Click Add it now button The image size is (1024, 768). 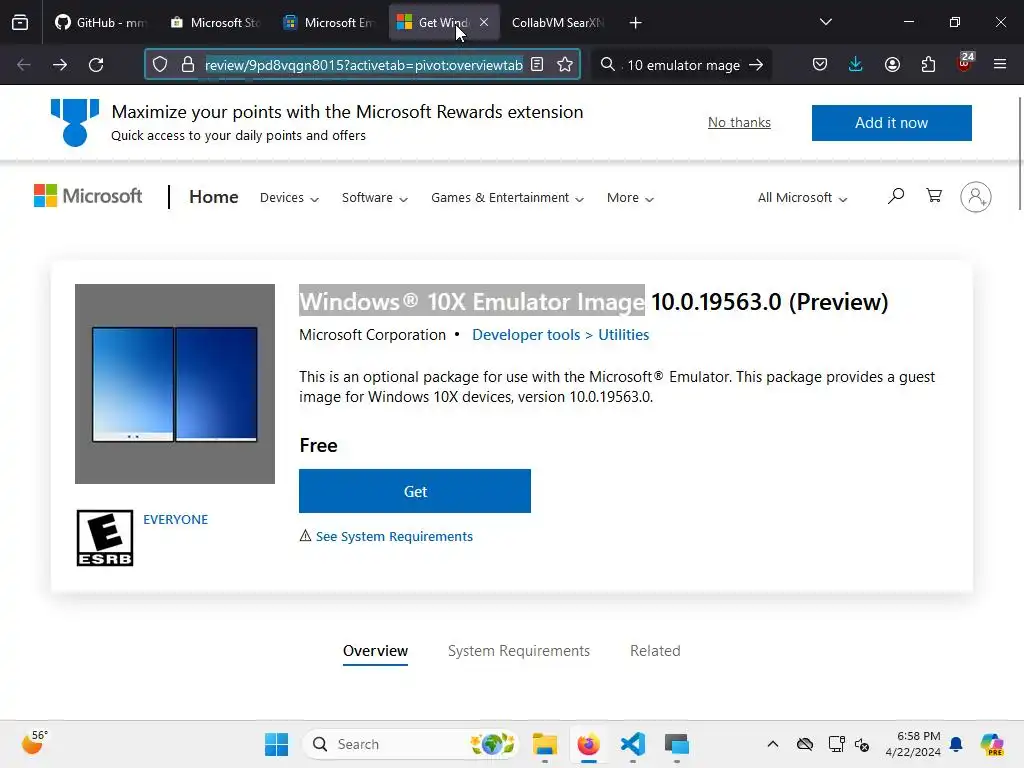pyautogui.click(x=891, y=123)
